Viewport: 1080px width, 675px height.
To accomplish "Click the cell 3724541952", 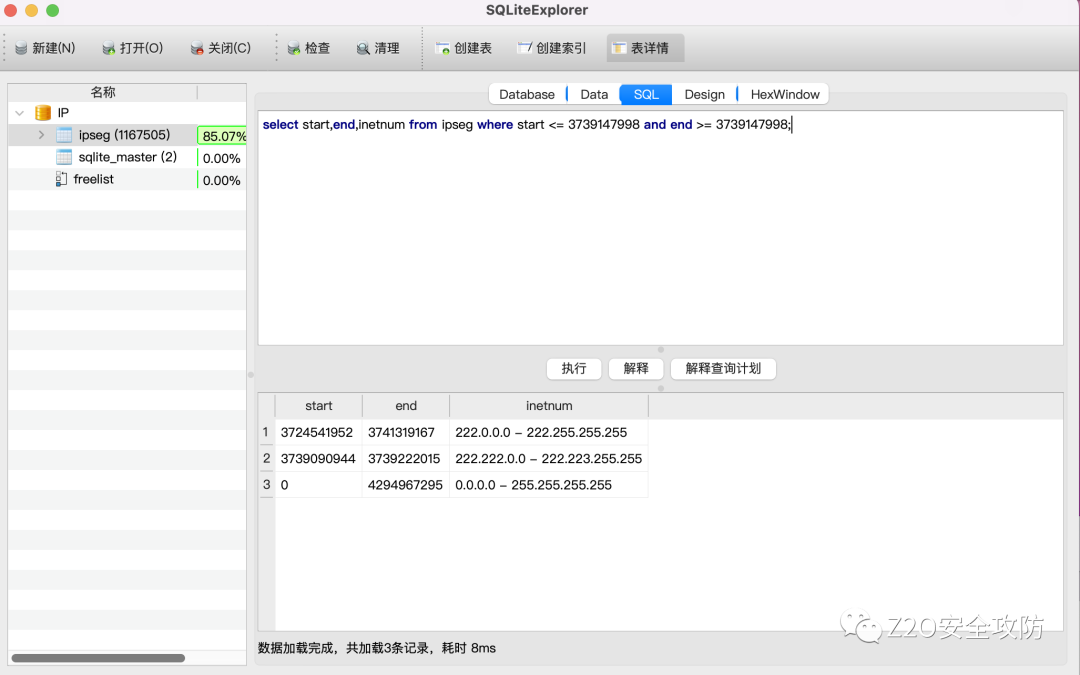I will [x=318, y=433].
